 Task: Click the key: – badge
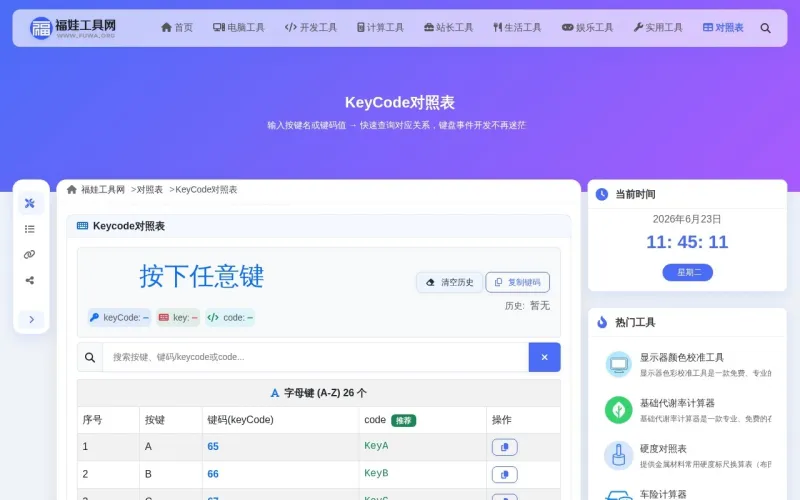point(178,317)
